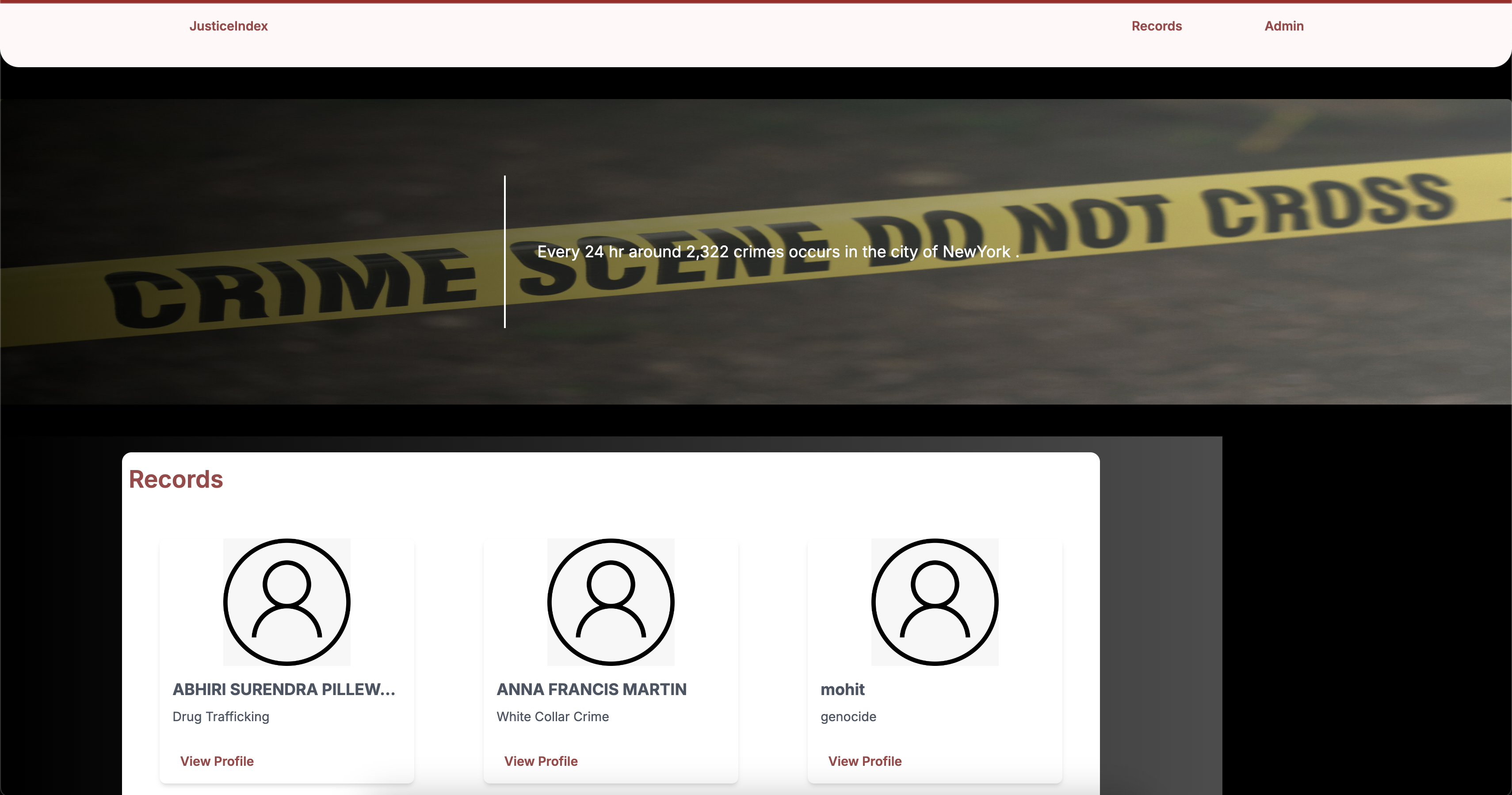Select the name mohit
Image resolution: width=1512 pixels, height=795 pixels.
tap(842, 689)
